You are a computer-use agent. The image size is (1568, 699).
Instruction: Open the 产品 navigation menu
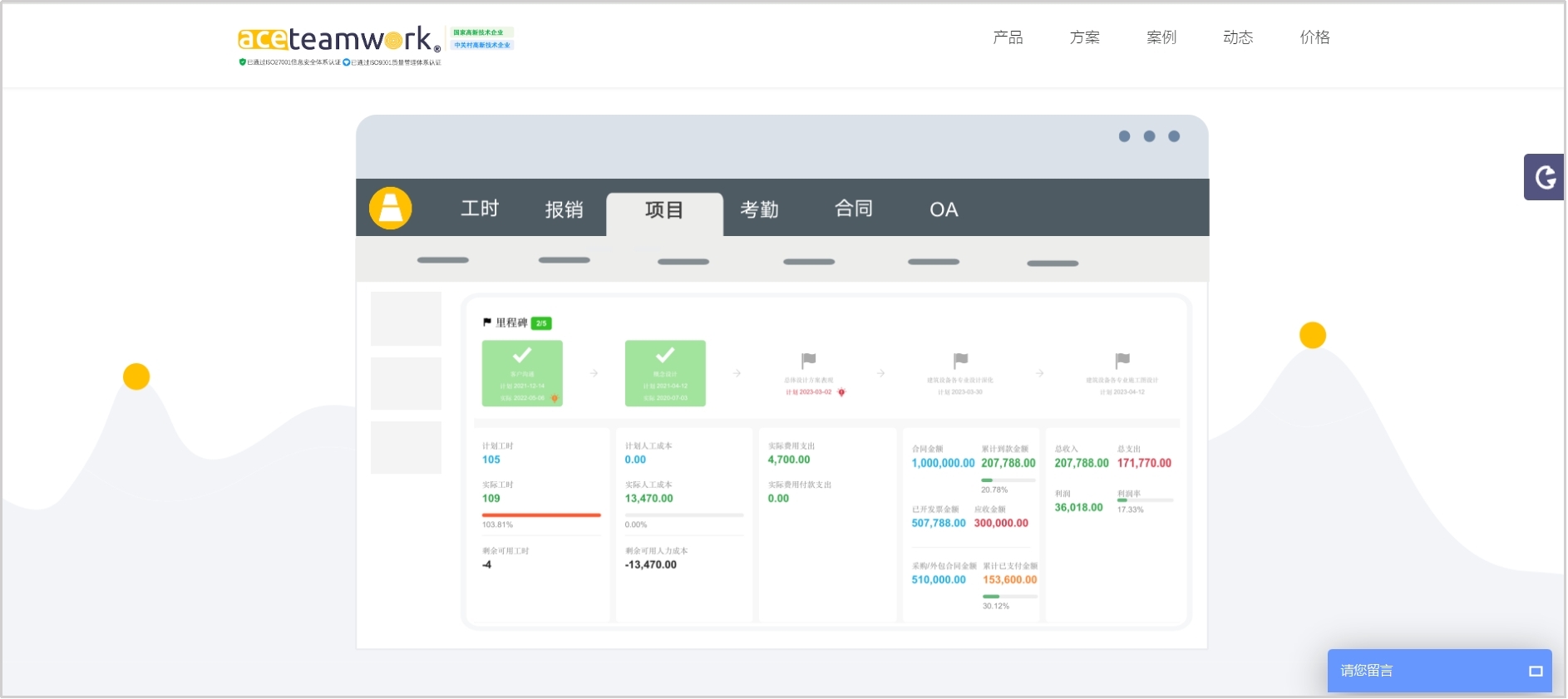pos(1008,37)
